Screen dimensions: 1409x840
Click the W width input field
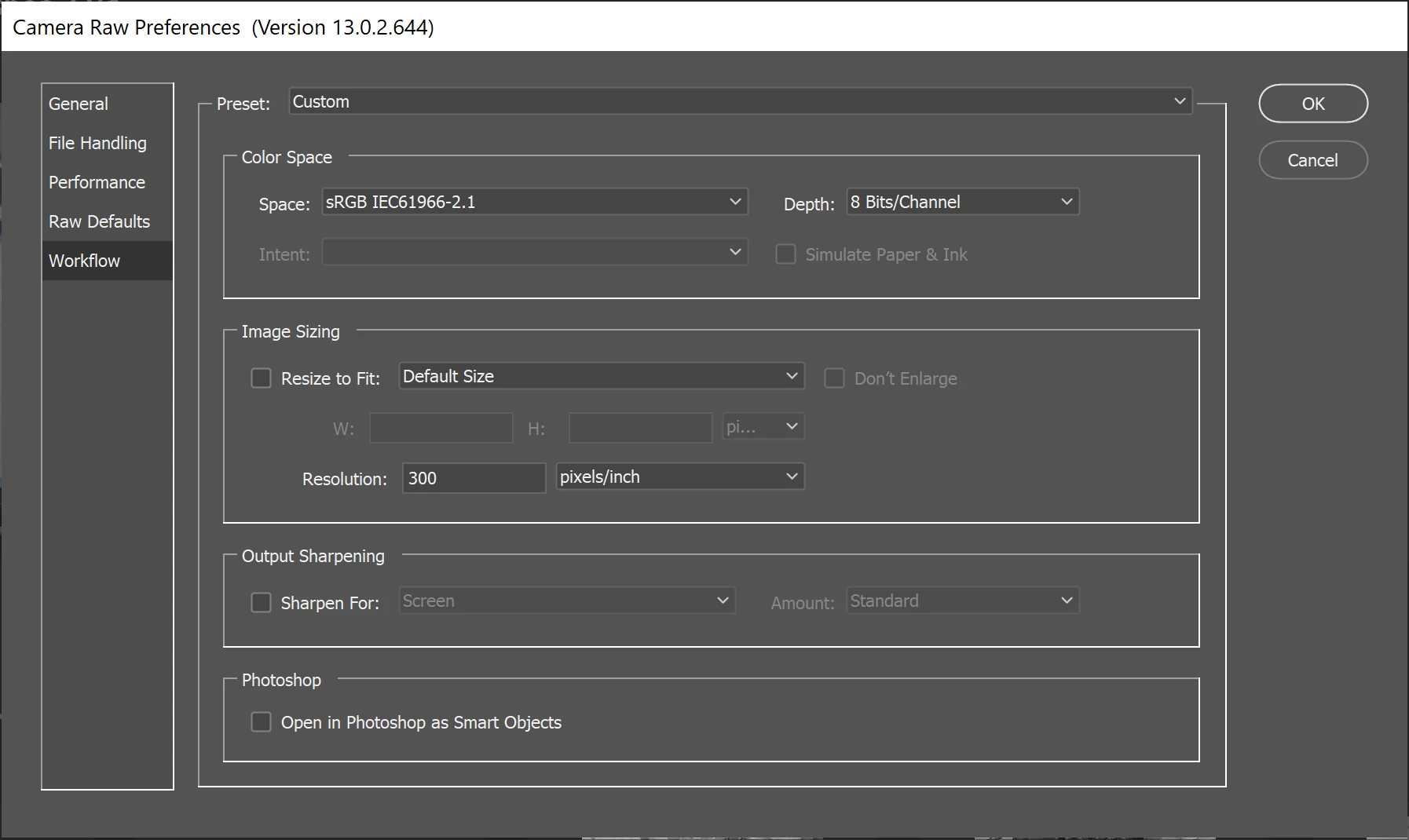441,428
